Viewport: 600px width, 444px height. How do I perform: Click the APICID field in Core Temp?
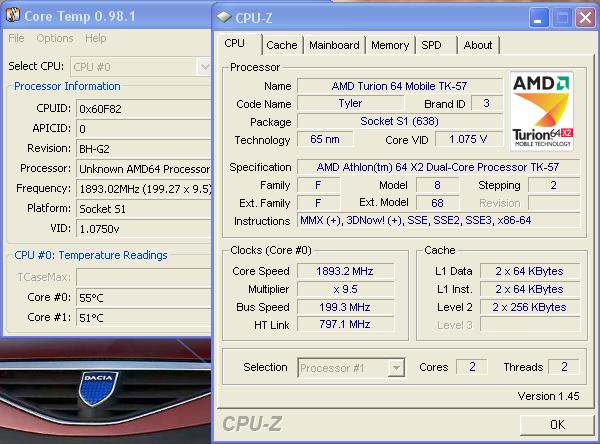click(144, 129)
